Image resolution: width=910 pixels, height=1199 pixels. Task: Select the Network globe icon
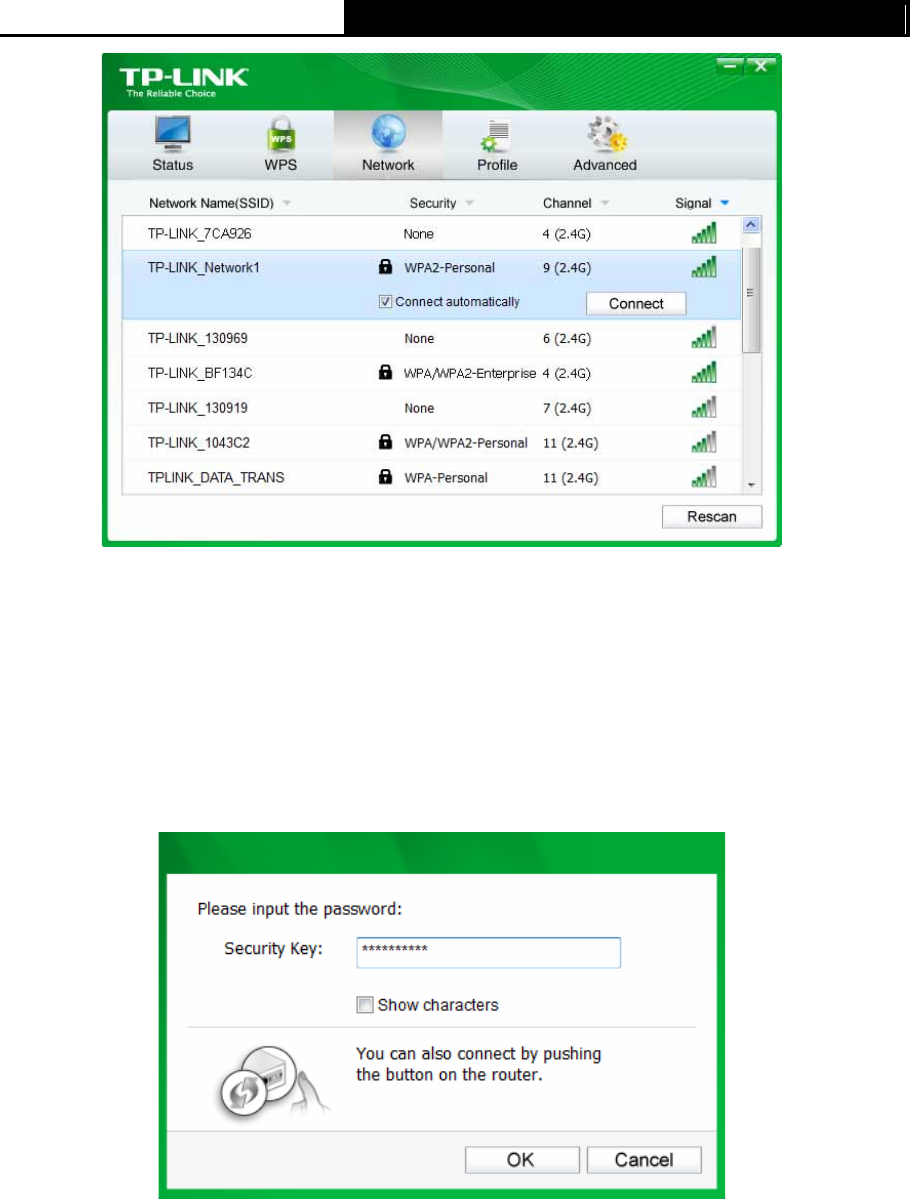coord(388,133)
